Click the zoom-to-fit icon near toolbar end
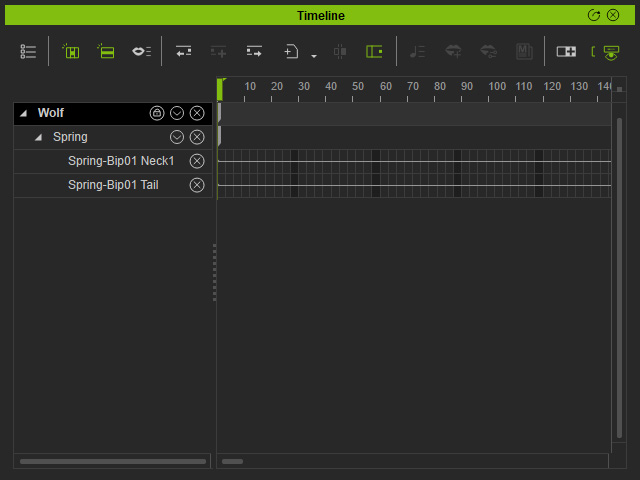The width and height of the screenshot is (640, 480). pyautogui.click(x=566, y=51)
